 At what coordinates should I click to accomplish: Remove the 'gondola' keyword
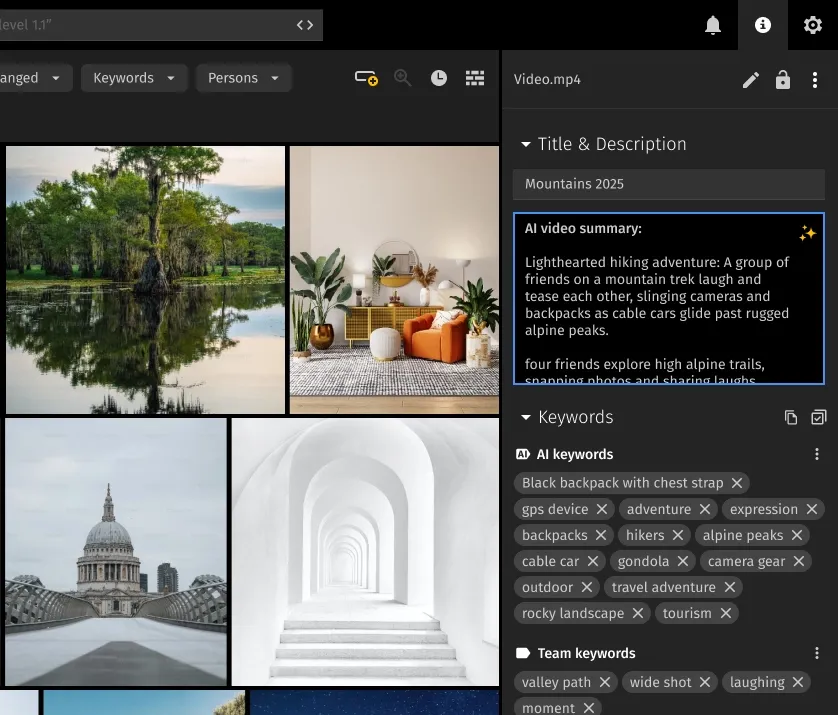(682, 561)
